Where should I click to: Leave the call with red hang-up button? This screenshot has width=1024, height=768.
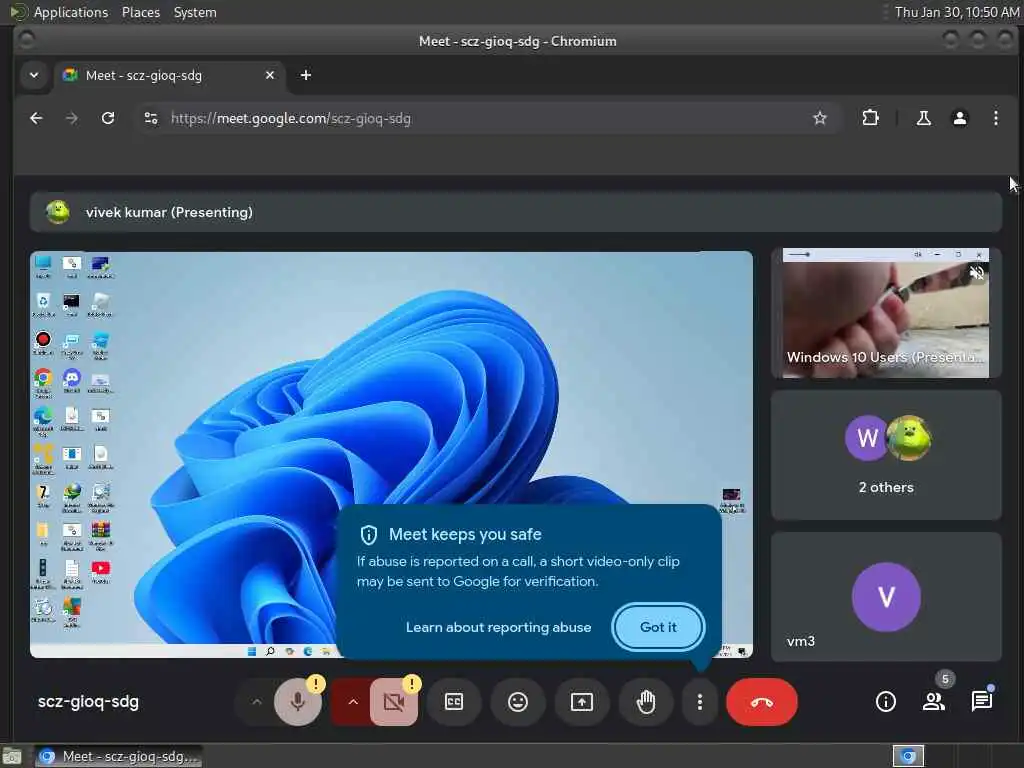761,702
